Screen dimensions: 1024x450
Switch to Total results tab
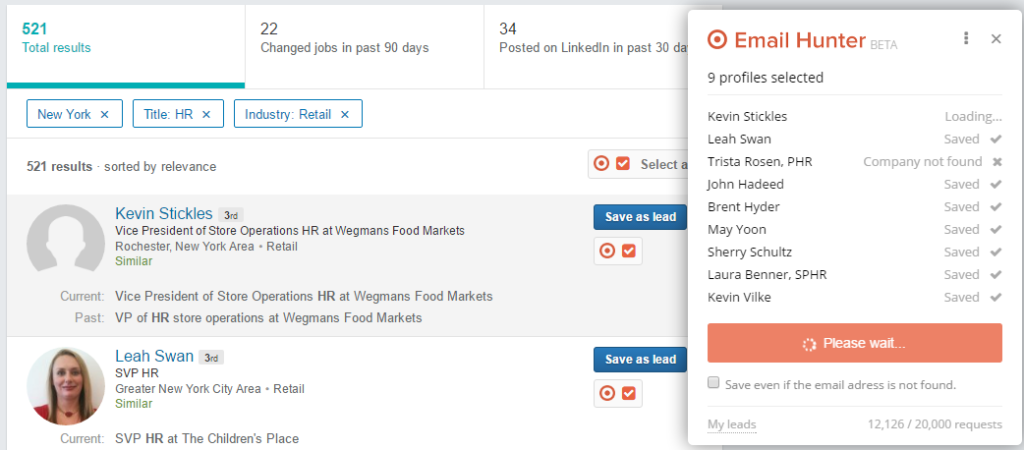(x=126, y=46)
